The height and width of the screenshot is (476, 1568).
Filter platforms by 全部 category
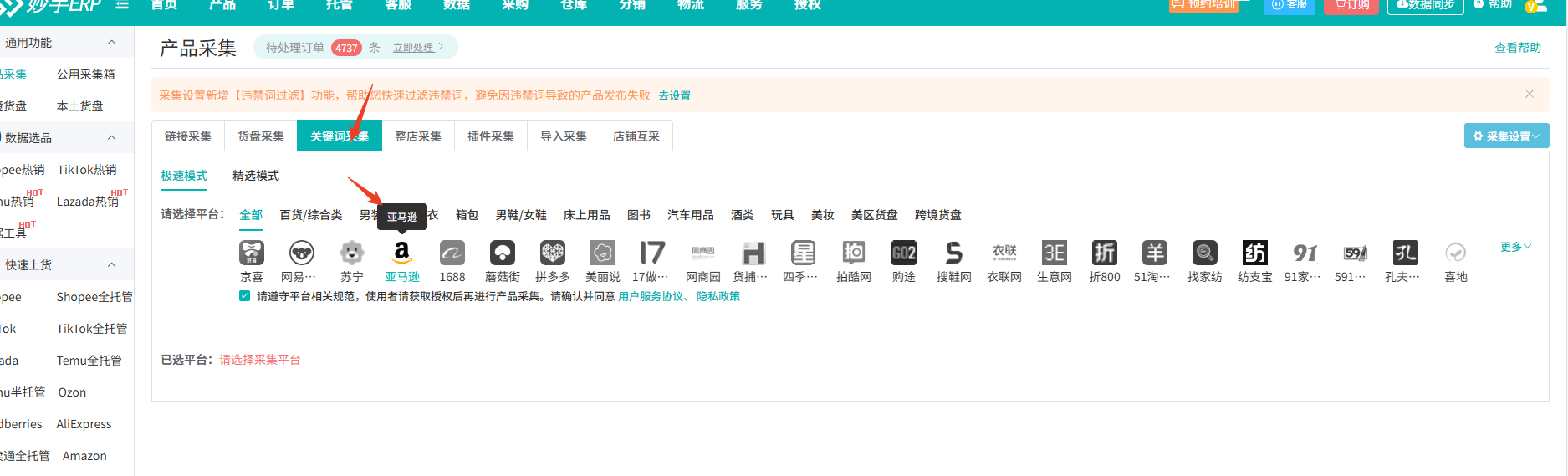coord(251,215)
